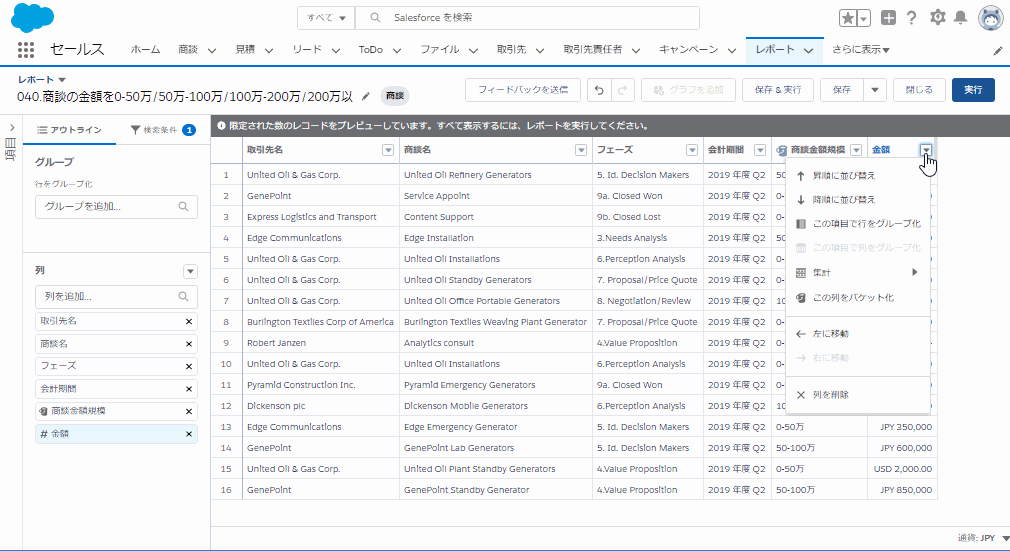Click the redo arrow button
Screen dimensions: 1010x551
[x=622, y=90]
